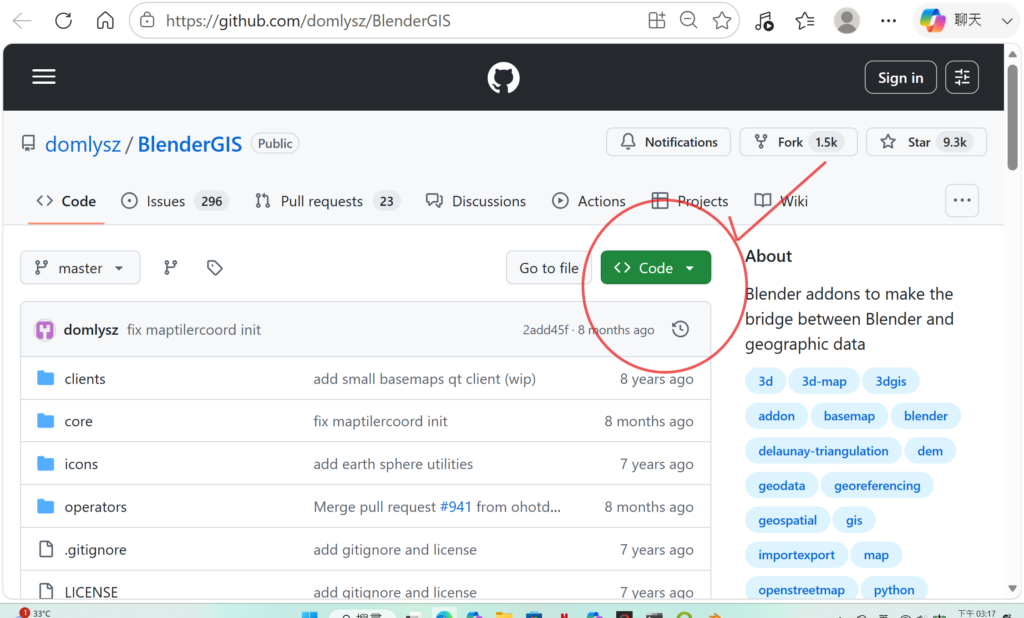Open the BlenderGIS repository name link
This screenshot has width=1024, height=618.
point(190,144)
